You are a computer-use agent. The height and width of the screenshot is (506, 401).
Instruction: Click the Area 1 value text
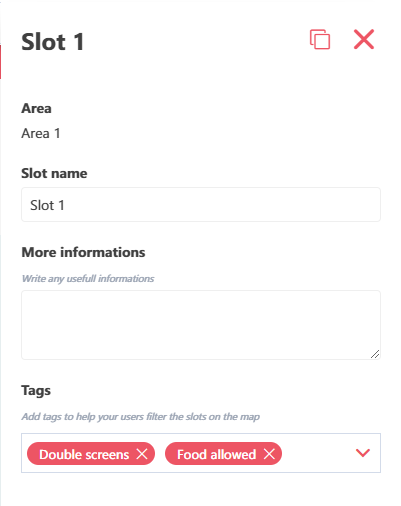41,133
